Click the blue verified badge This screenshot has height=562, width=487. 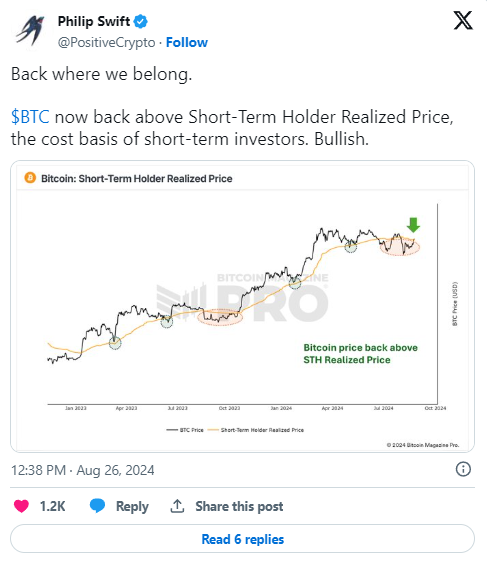(x=140, y=22)
